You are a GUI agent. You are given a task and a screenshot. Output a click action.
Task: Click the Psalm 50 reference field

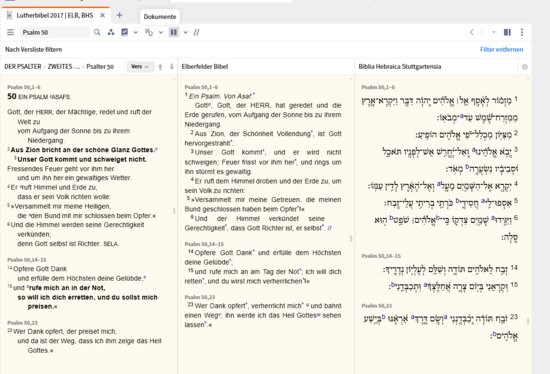(x=55, y=32)
